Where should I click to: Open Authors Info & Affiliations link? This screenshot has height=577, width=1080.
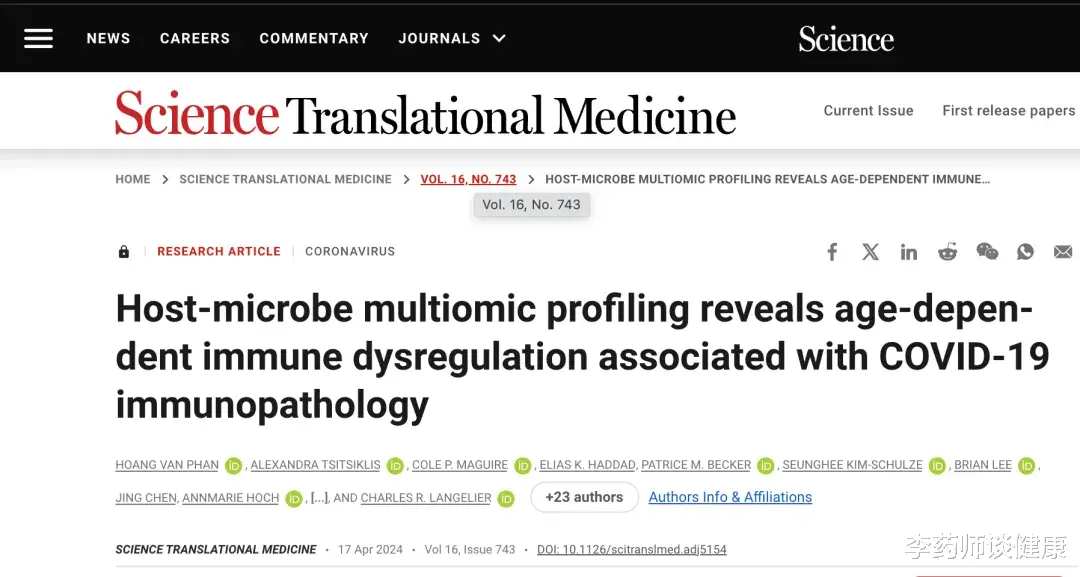tap(730, 497)
